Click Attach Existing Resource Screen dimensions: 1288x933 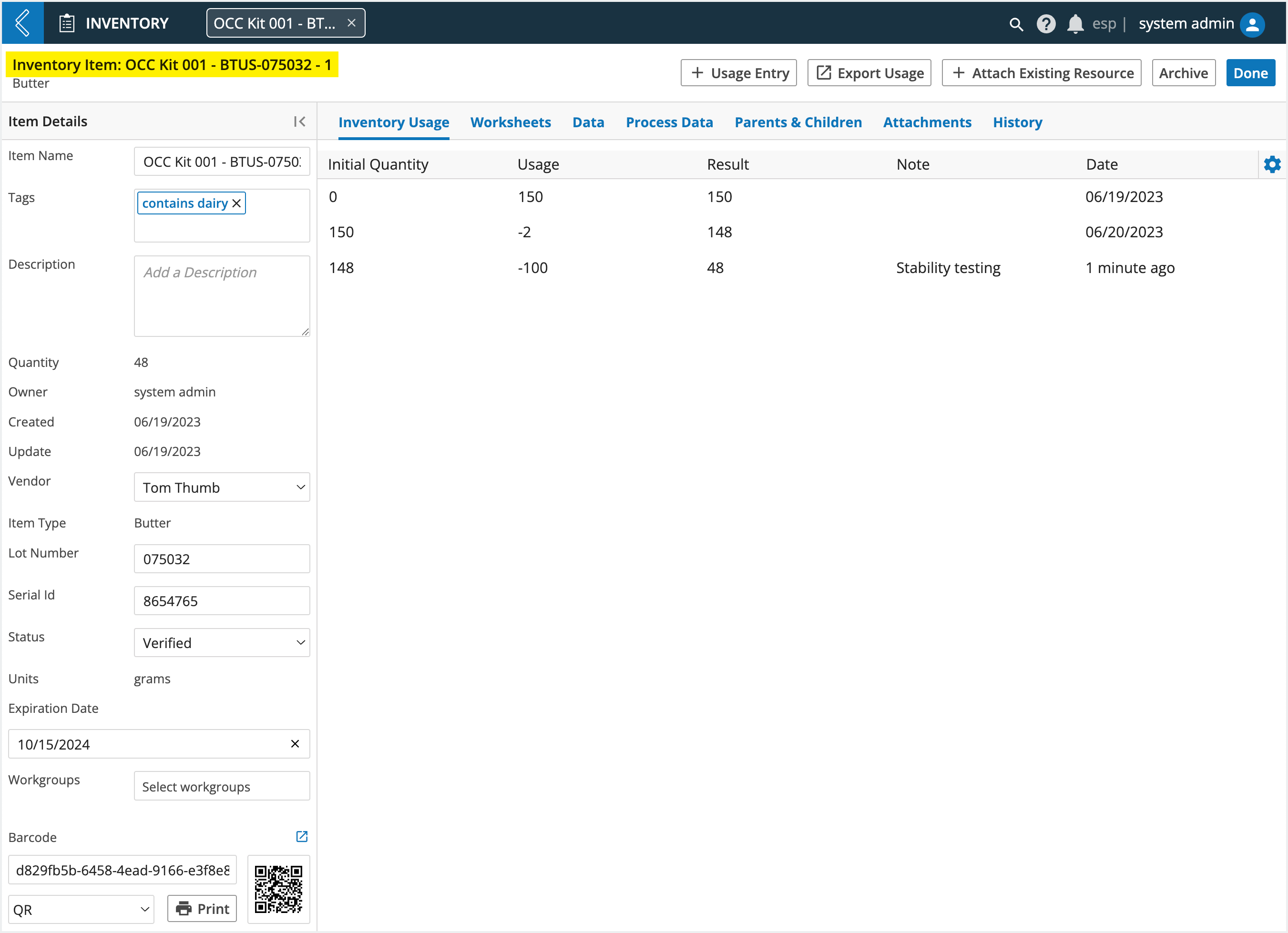[1042, 73]
